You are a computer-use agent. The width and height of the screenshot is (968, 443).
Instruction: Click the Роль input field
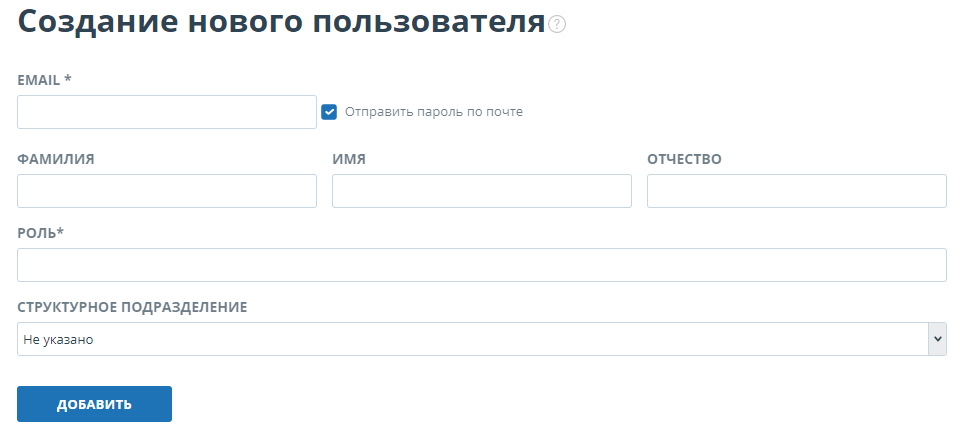point(481,265)
